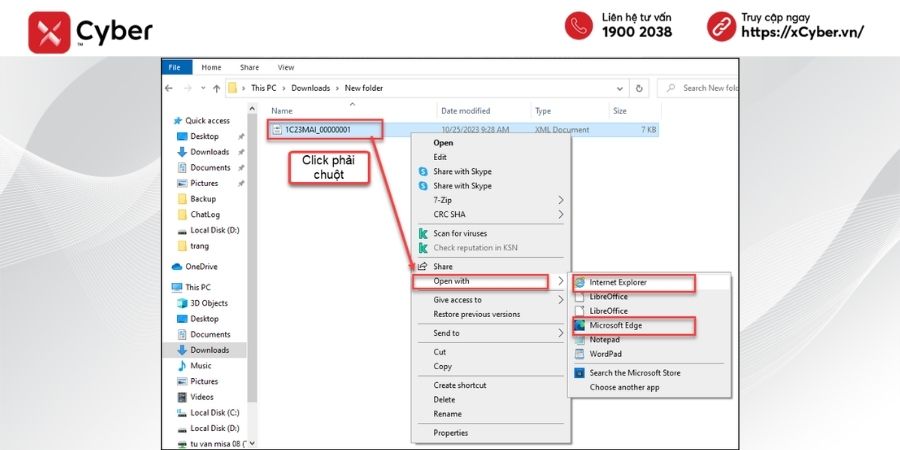Click the Back navigation arrow
900x450 pixels.
coord(169,88)
